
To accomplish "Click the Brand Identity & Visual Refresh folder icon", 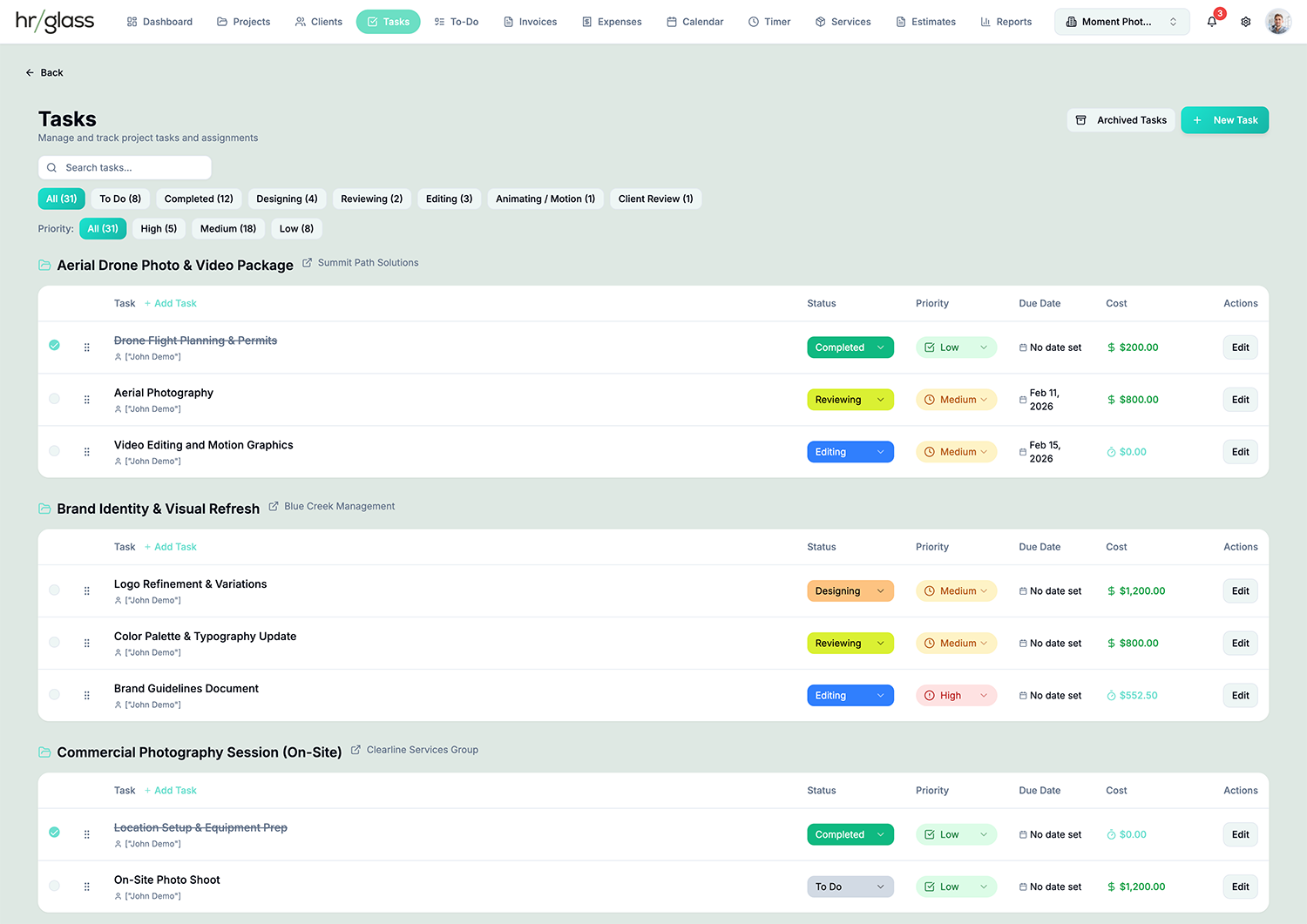I will point(44,509).
